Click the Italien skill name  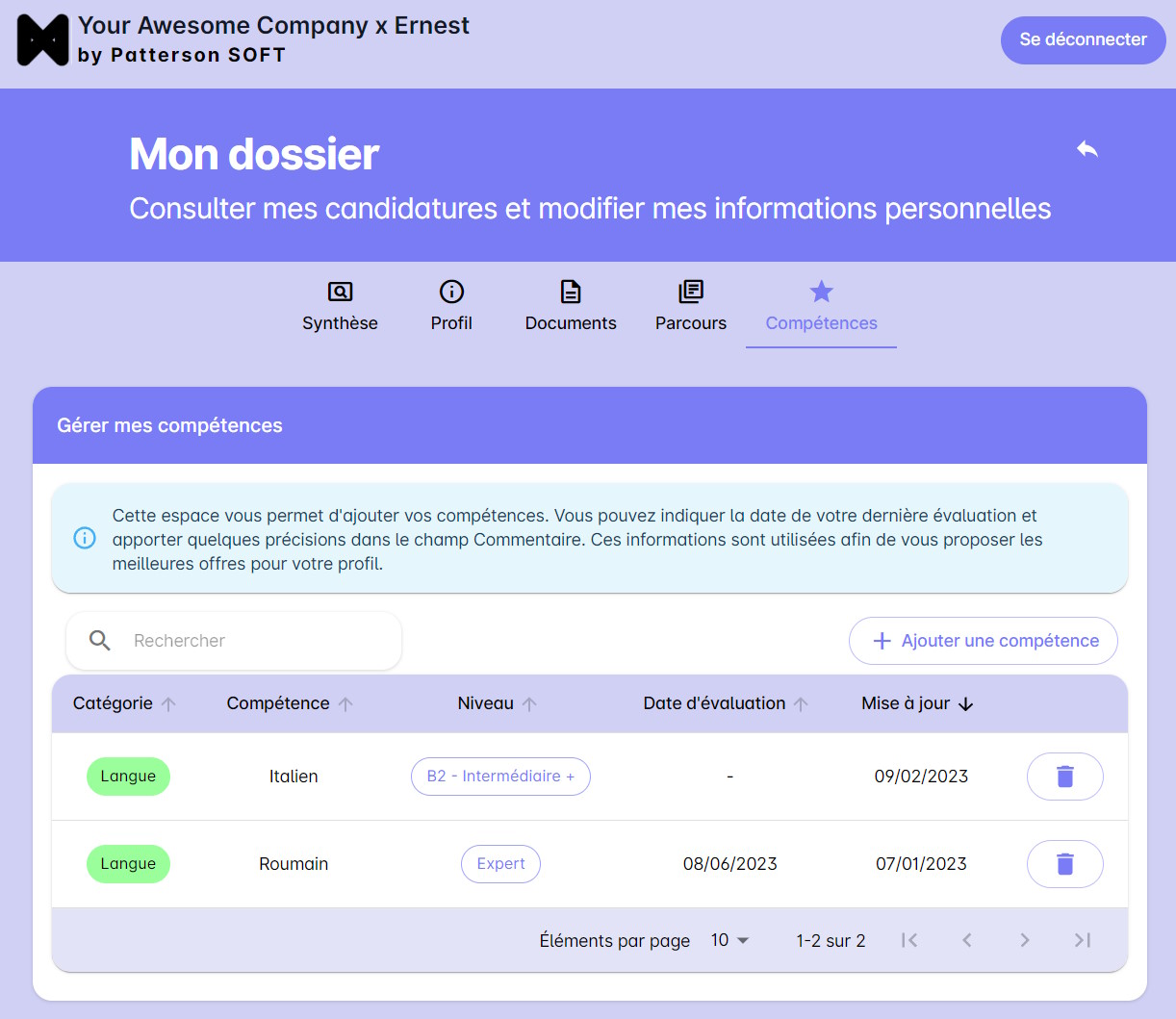[294, 777]
